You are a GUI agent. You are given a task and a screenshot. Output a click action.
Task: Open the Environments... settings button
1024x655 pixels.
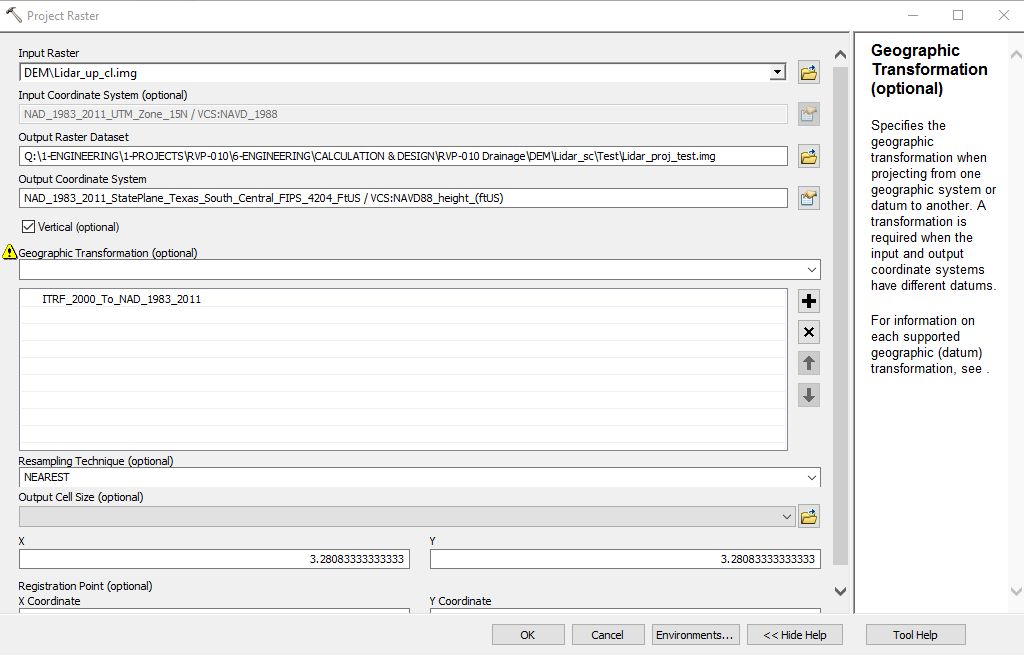coord(695,635)
